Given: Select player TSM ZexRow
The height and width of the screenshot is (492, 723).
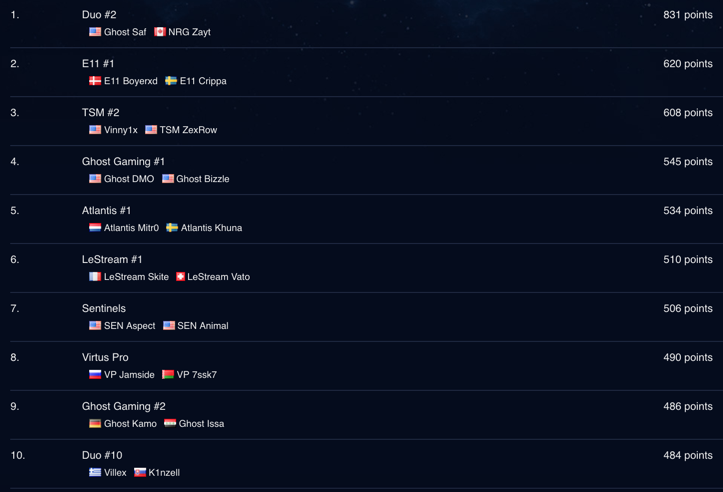Looking at the screenshot, I should (x=188, y=130).
